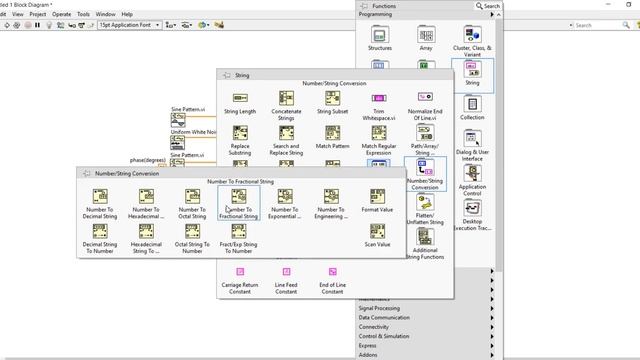Open the 15pt Application Font dropdown
Screen dimensions: 640x360
click(x=129, y=25)
